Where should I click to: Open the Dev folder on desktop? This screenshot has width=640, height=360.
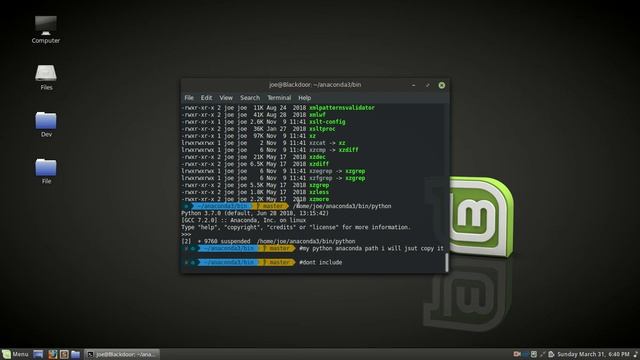46,124
